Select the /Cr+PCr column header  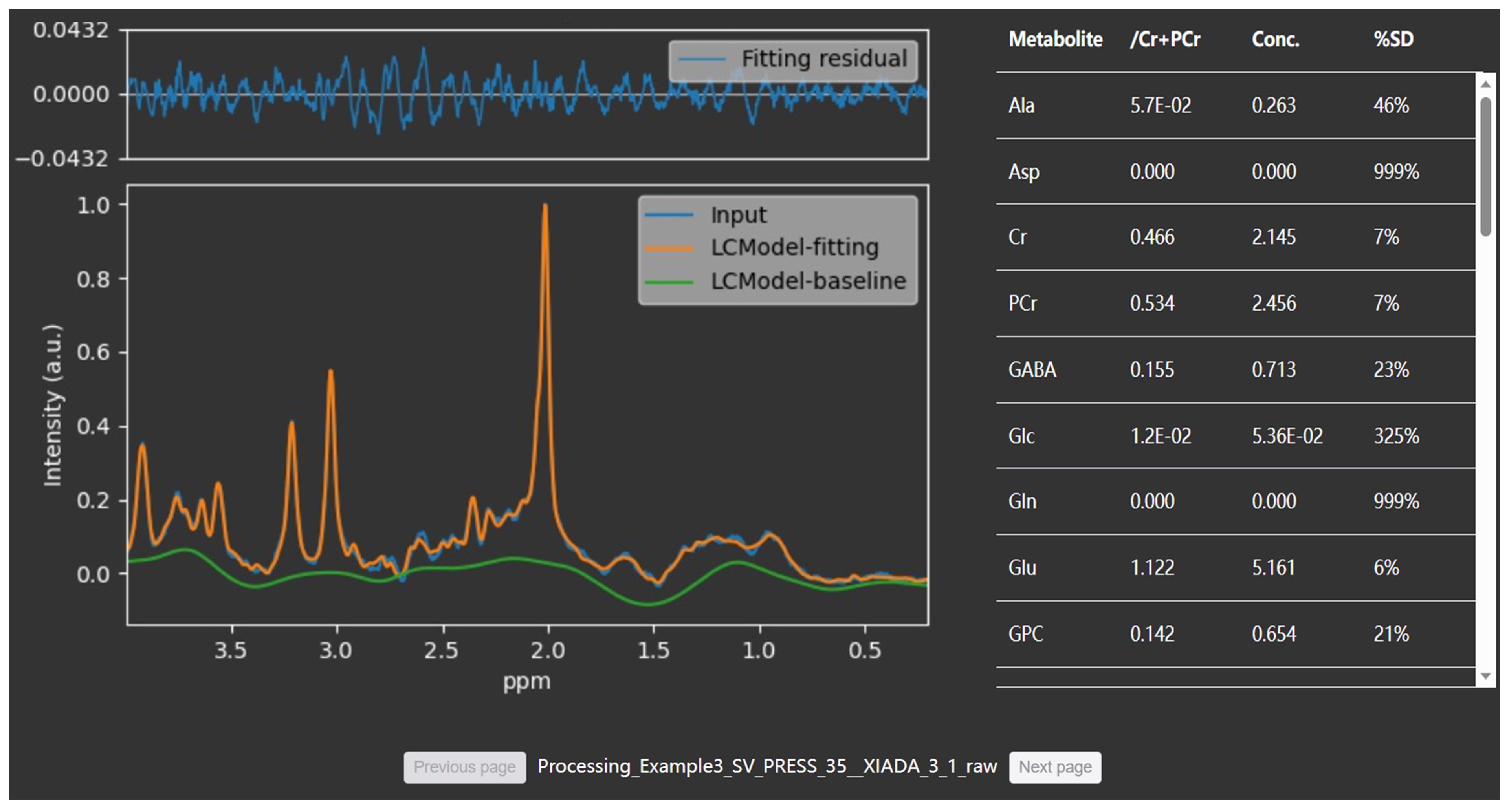coord(1165,39)
